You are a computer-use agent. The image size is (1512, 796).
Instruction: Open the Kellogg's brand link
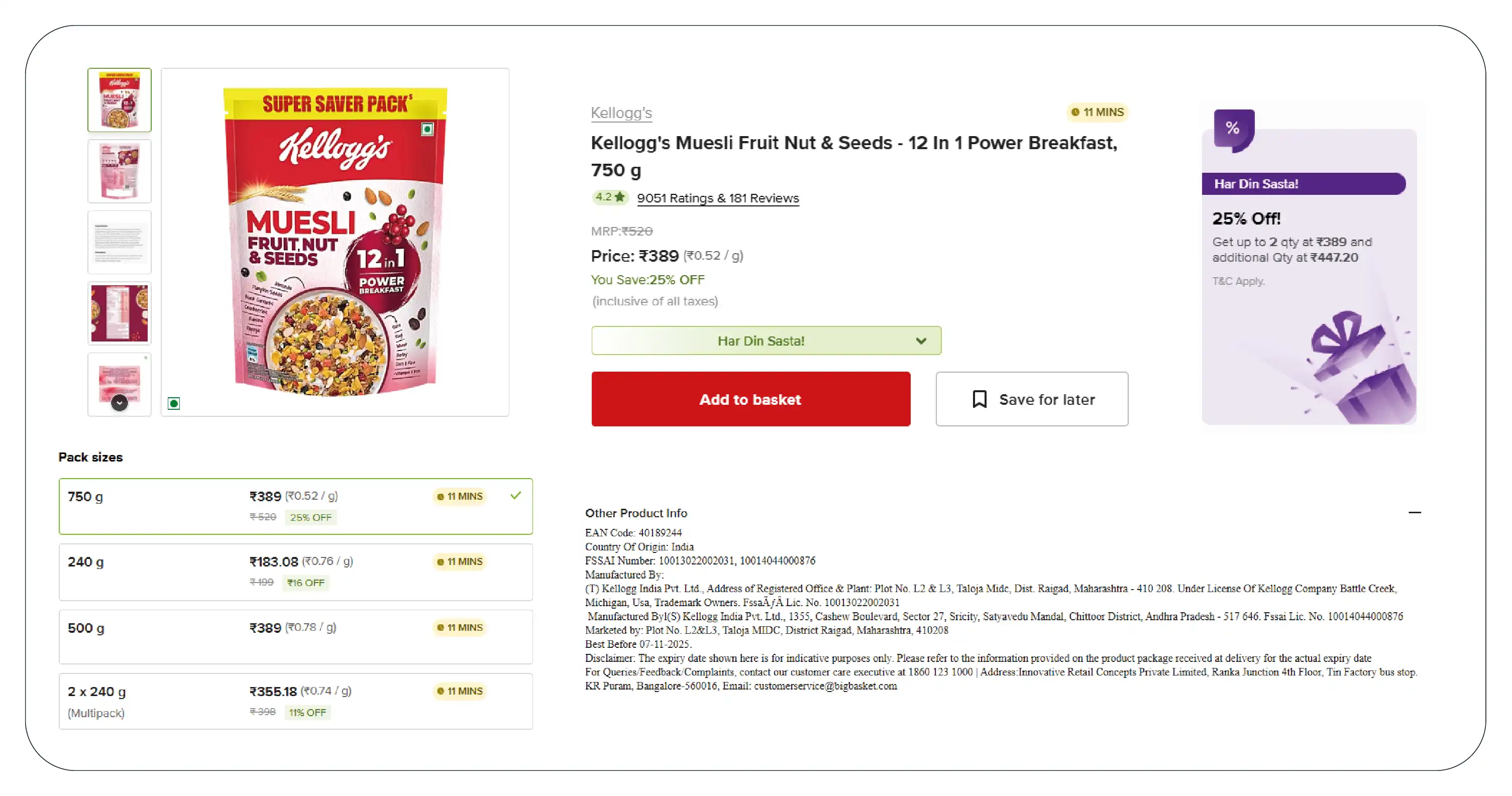click(621, 112)
